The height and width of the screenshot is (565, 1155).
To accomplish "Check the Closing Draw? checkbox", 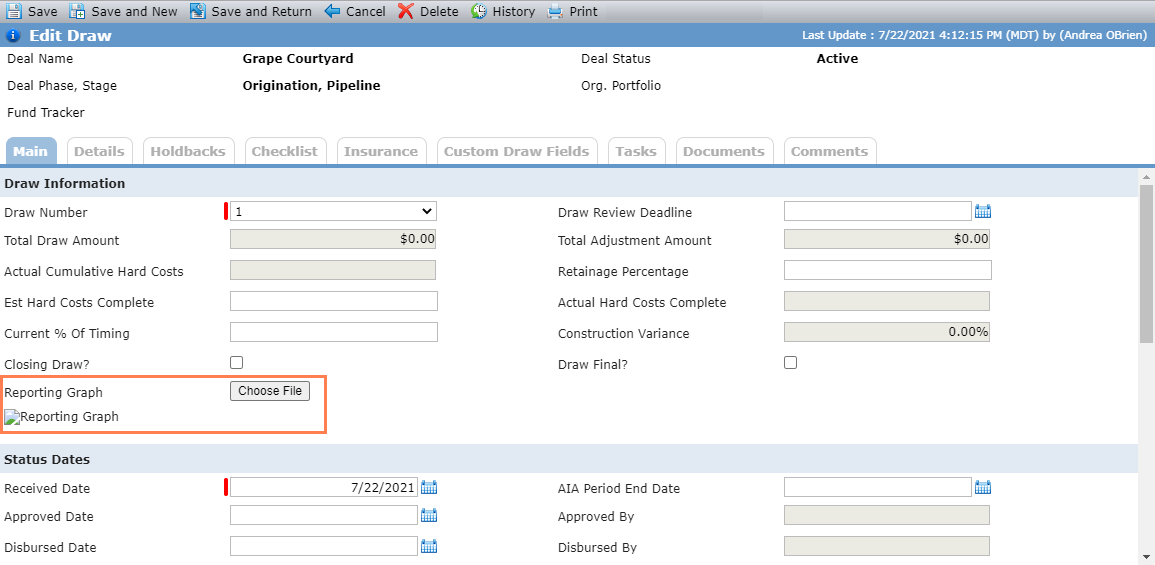I will coord(236,362).
